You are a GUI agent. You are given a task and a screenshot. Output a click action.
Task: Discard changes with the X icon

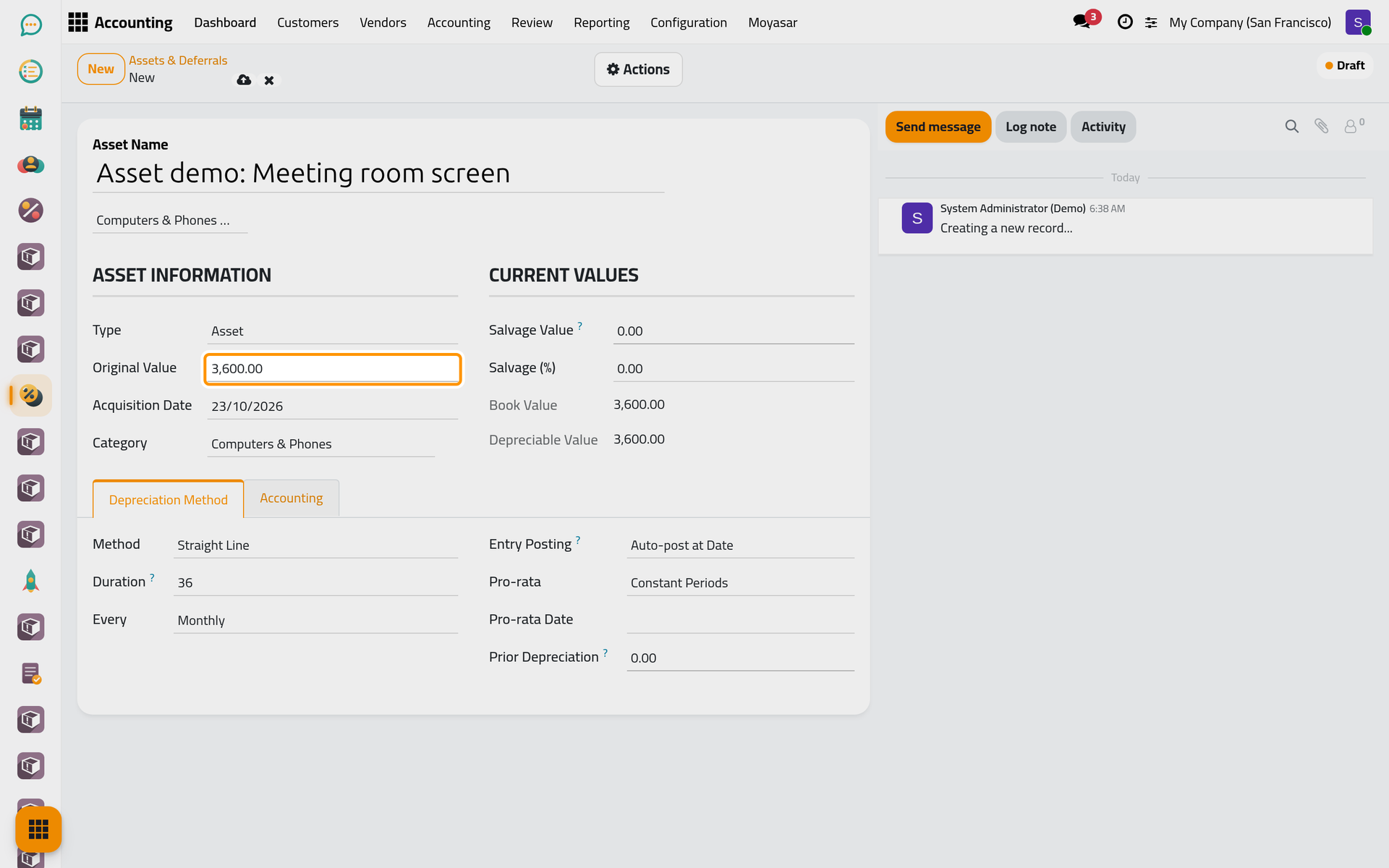tap(269, 80)
